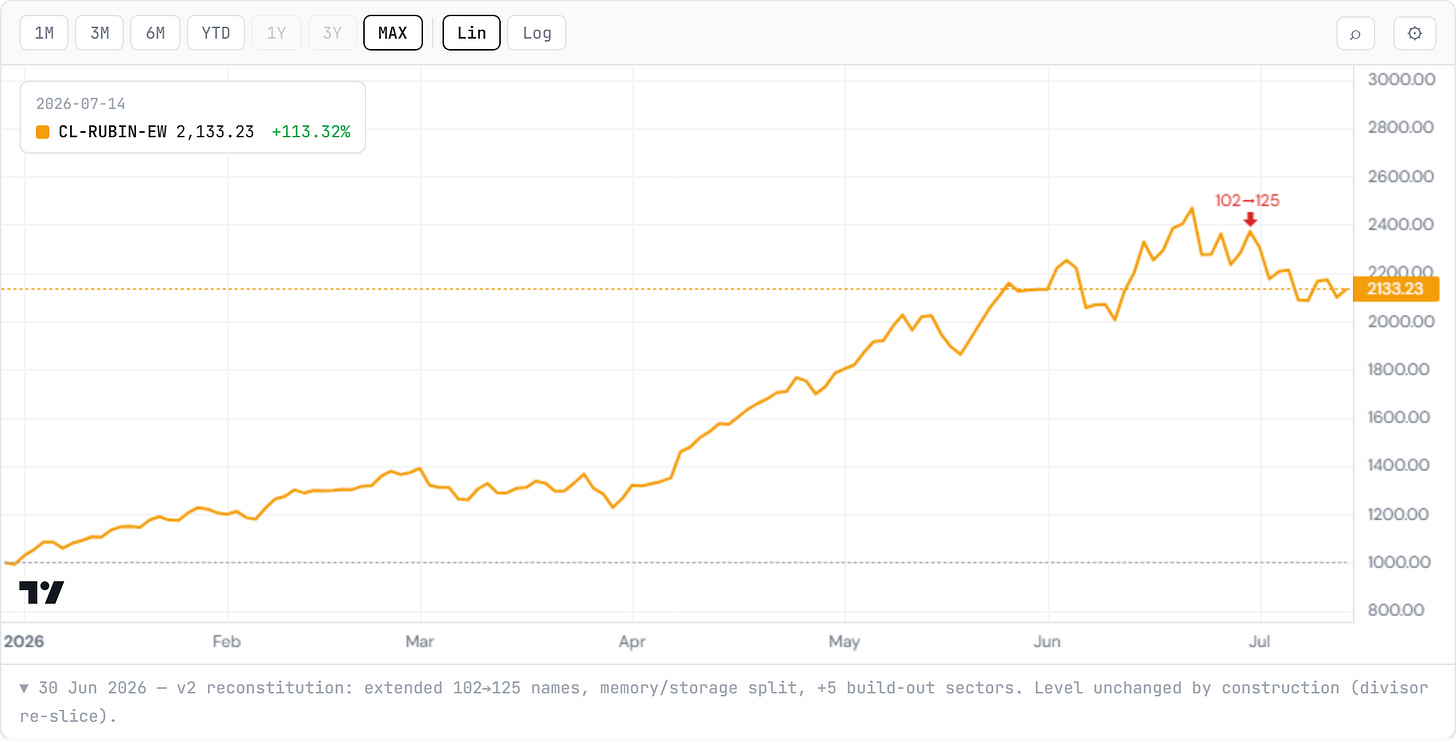Screen dimensions: 1456x741
Task: Choose the 3Y range button
Action: pyautogui.click(x=332, y=33)
